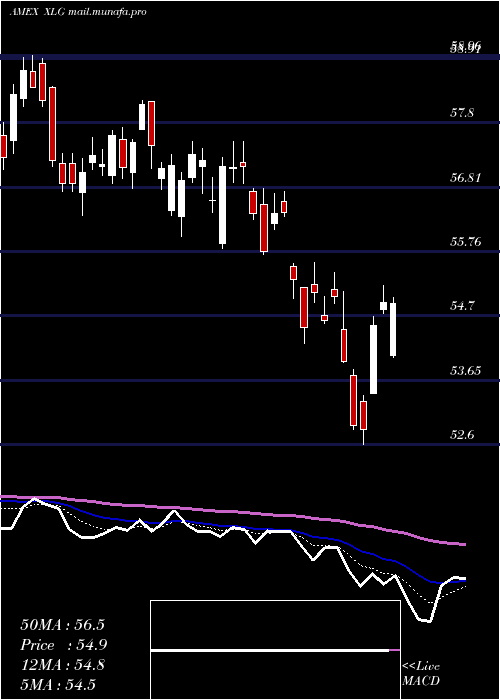The height and width of the screenshot is (700, 500).
Task: Click the MACD box horizontal white line
Action: pos(270,650)
